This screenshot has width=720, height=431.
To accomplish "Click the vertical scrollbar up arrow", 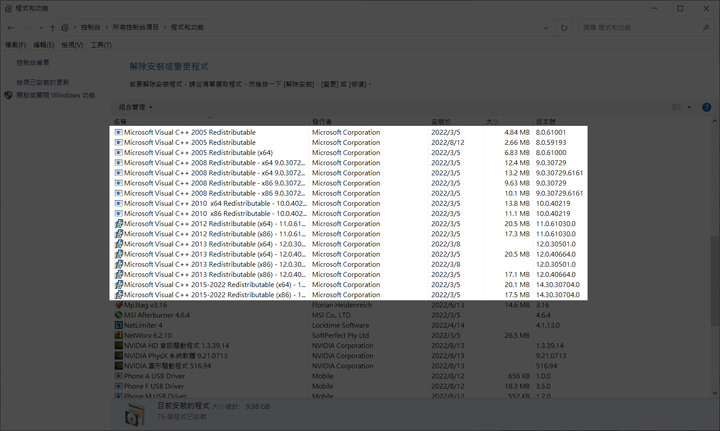I will pos(714,121).
